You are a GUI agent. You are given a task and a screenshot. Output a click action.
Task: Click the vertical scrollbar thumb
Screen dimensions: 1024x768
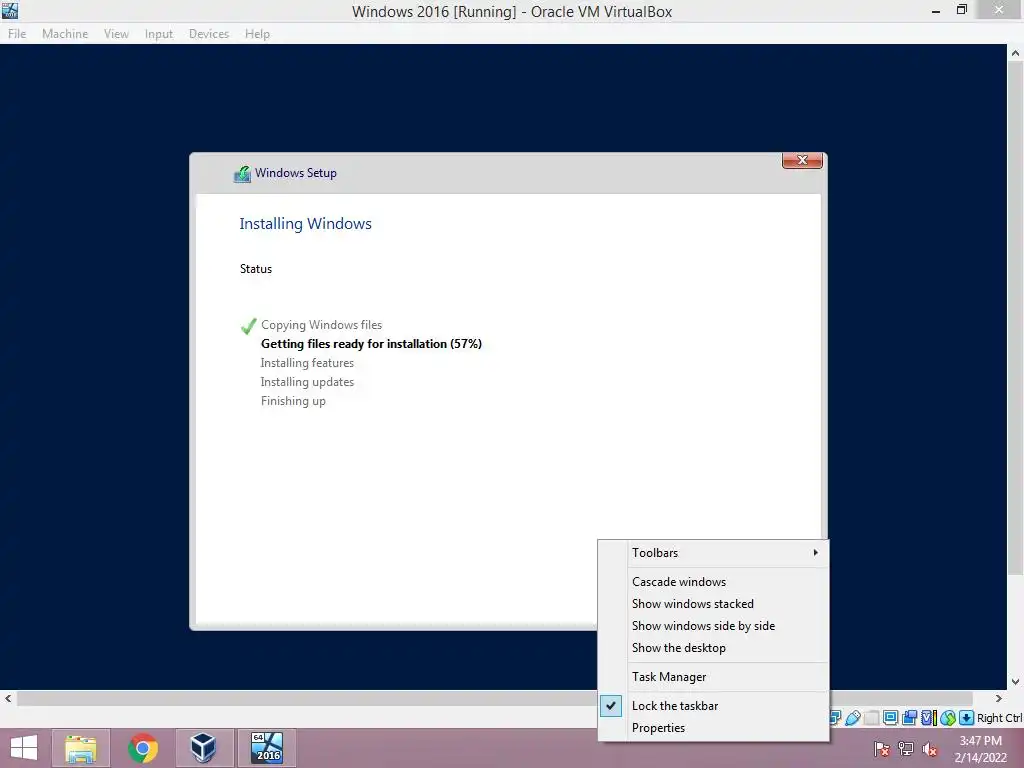click(1016, 319)
